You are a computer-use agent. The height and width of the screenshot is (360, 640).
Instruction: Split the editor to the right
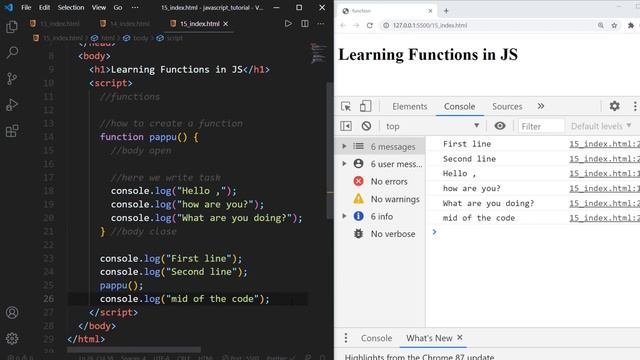(x=304, y=24)
